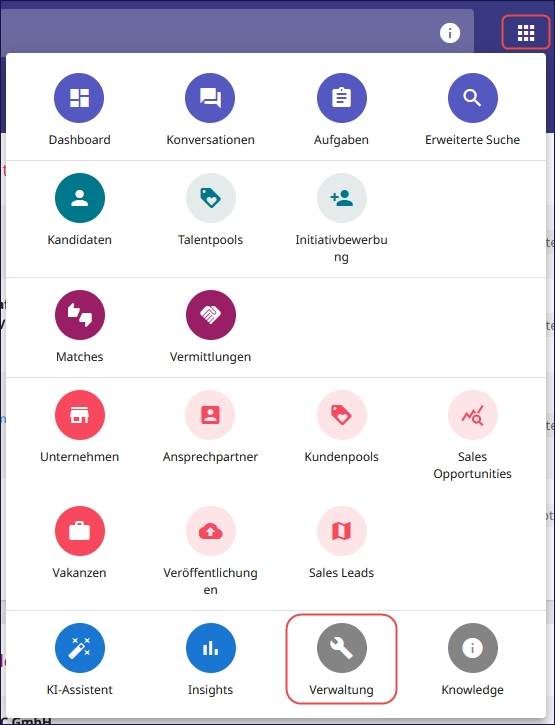Open Konversationen chat icon
The width and height of the screenshot is (555, 725).
(210, 98)
